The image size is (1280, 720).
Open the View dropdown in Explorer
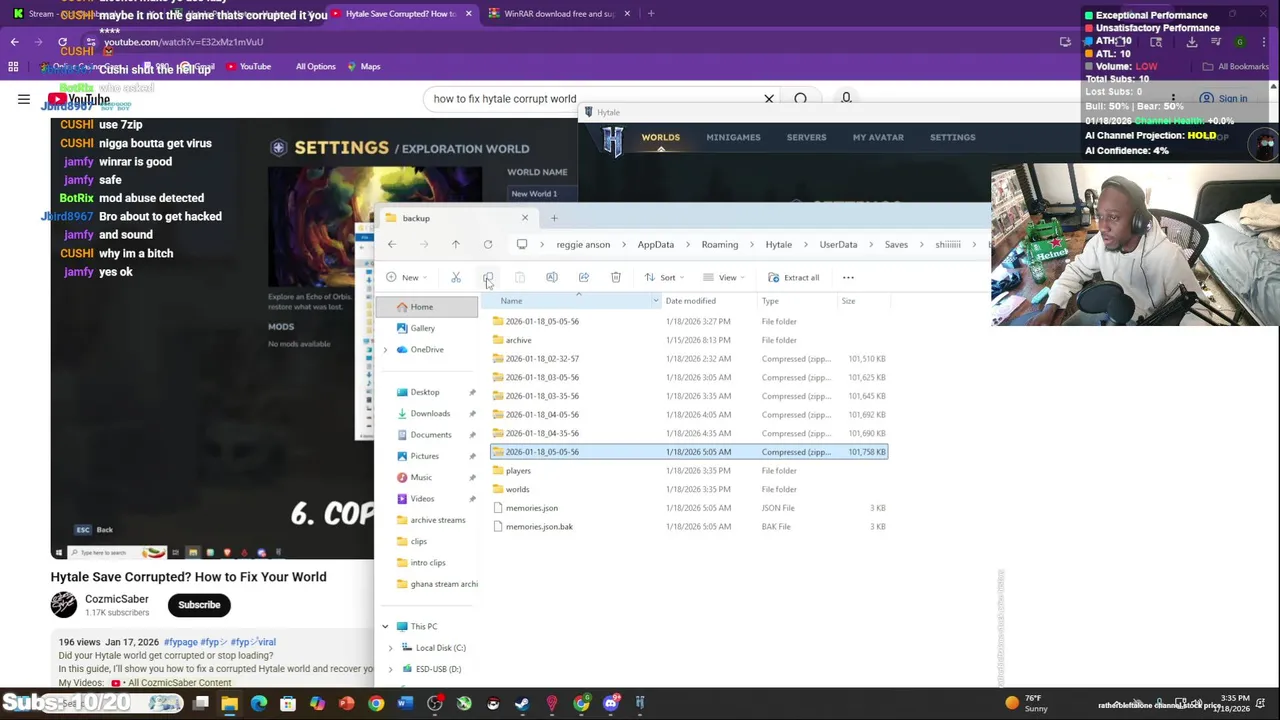[x=724, y=277]
